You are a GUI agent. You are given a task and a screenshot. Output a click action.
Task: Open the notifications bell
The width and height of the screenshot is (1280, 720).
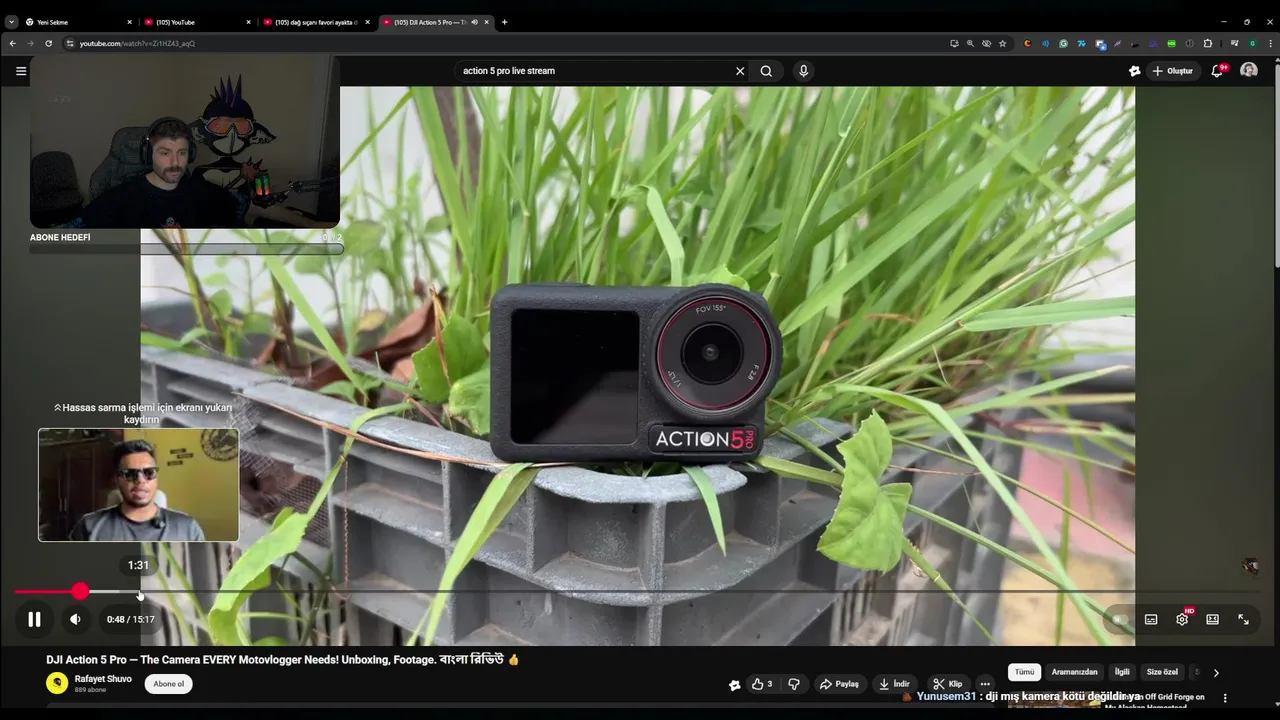coord(1218,71)
